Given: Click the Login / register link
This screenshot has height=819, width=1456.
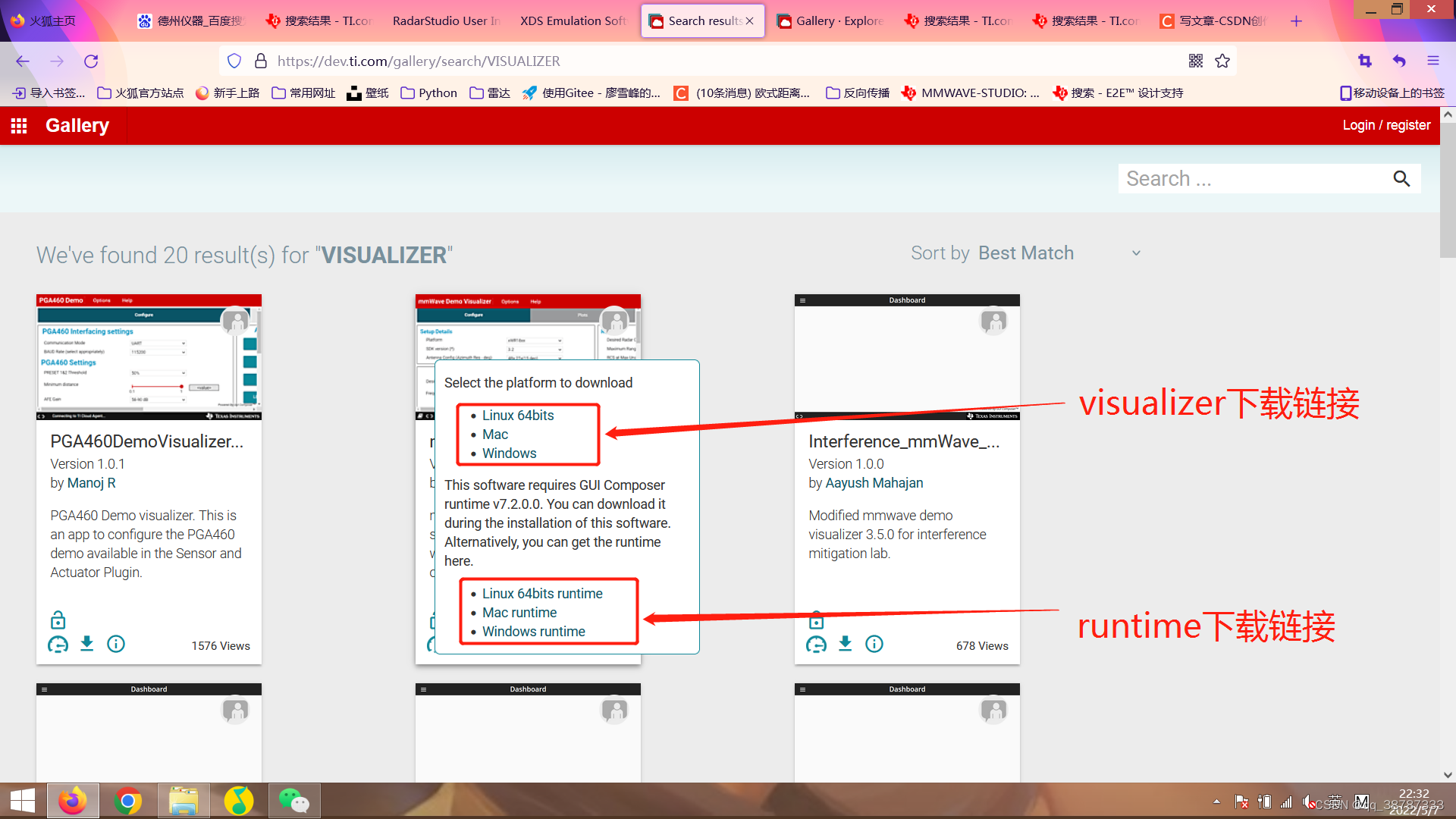Looking at the screenshot, I should pos(1385,125).
